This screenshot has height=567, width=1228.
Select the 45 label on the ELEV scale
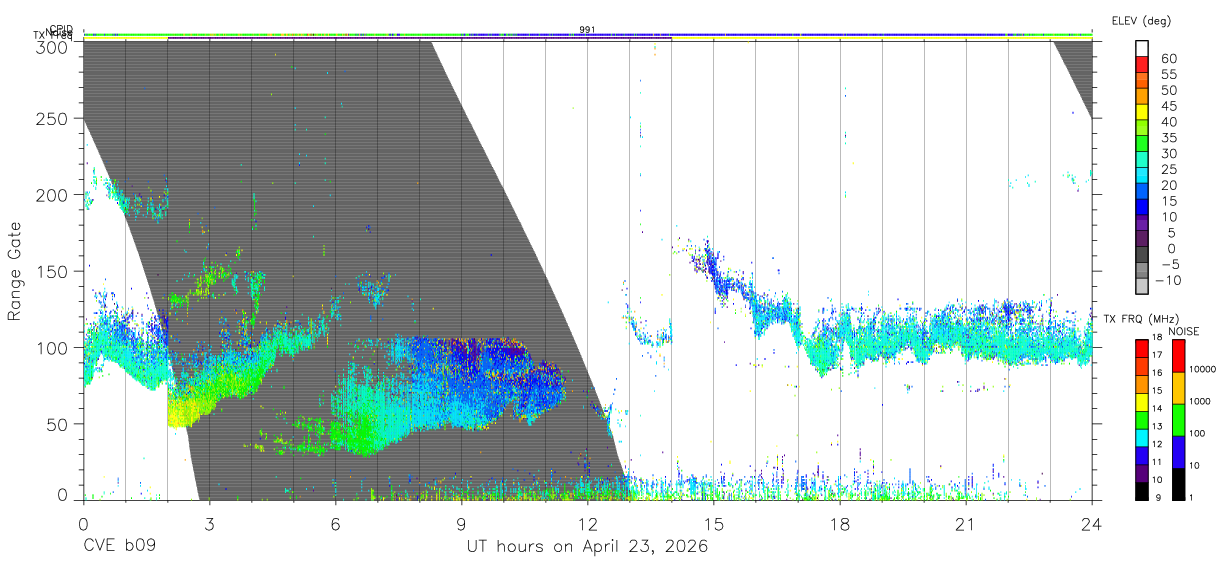click(1169, 106)
